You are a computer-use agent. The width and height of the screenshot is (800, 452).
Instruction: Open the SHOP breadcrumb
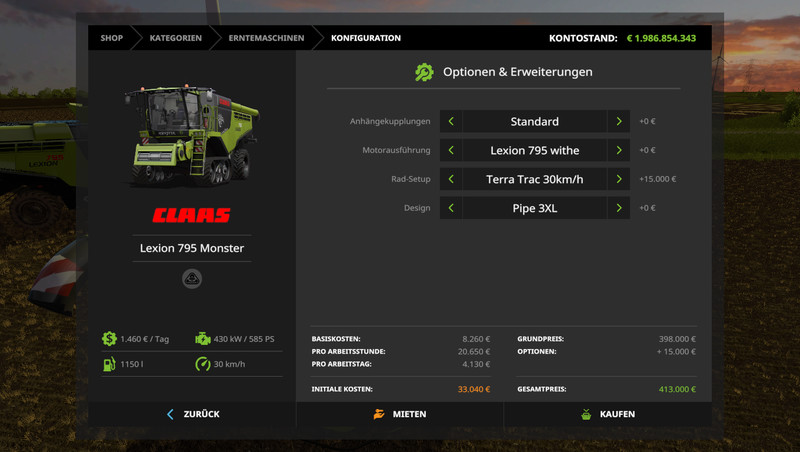coord(111,38)
